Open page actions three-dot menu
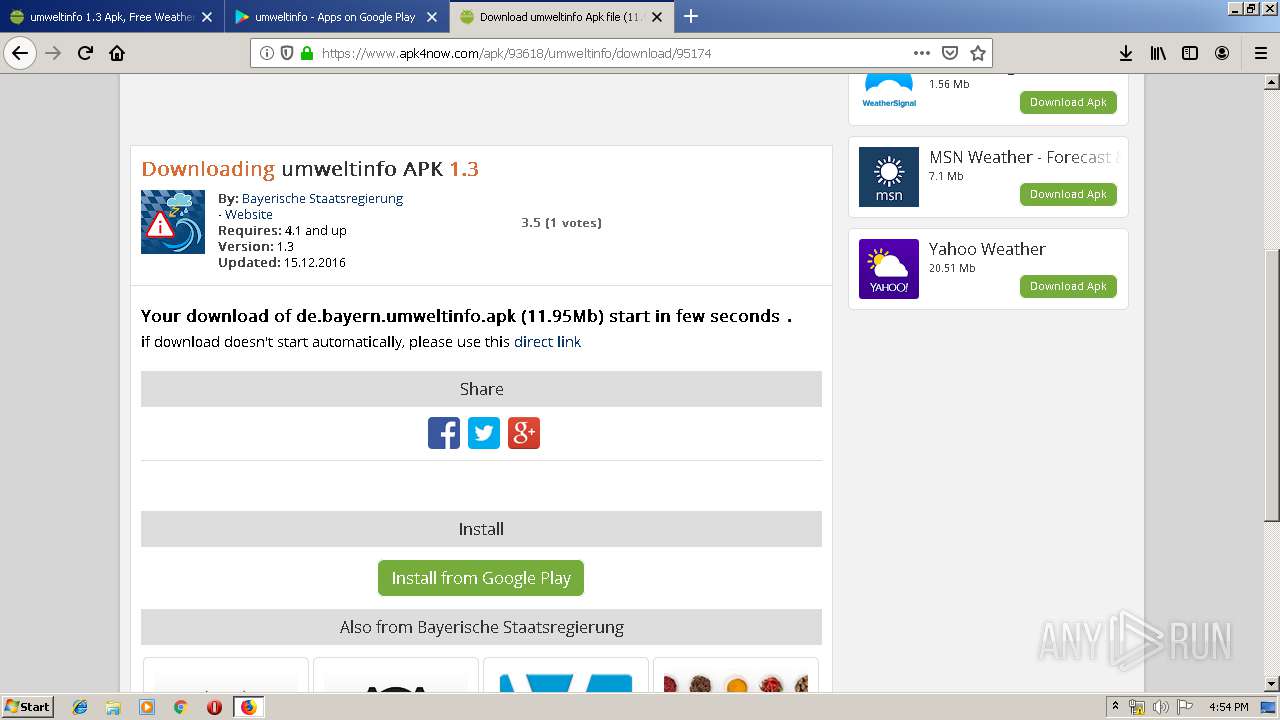1280x720 pixels. 922,53
